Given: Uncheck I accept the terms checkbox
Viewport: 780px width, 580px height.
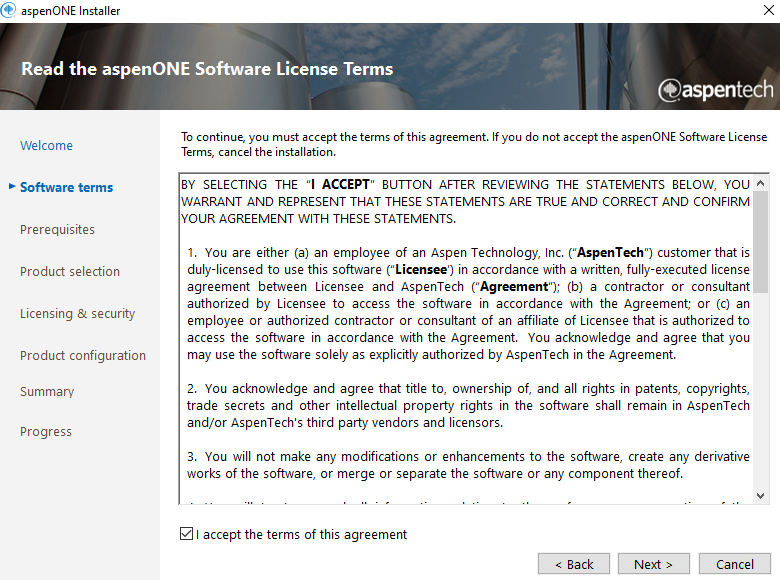Looking at the screenshot, I should (187, 534).
